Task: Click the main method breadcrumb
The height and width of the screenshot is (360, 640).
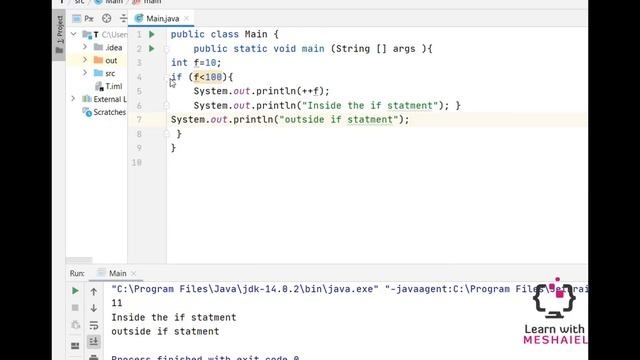Action: (x=147, y=2)
